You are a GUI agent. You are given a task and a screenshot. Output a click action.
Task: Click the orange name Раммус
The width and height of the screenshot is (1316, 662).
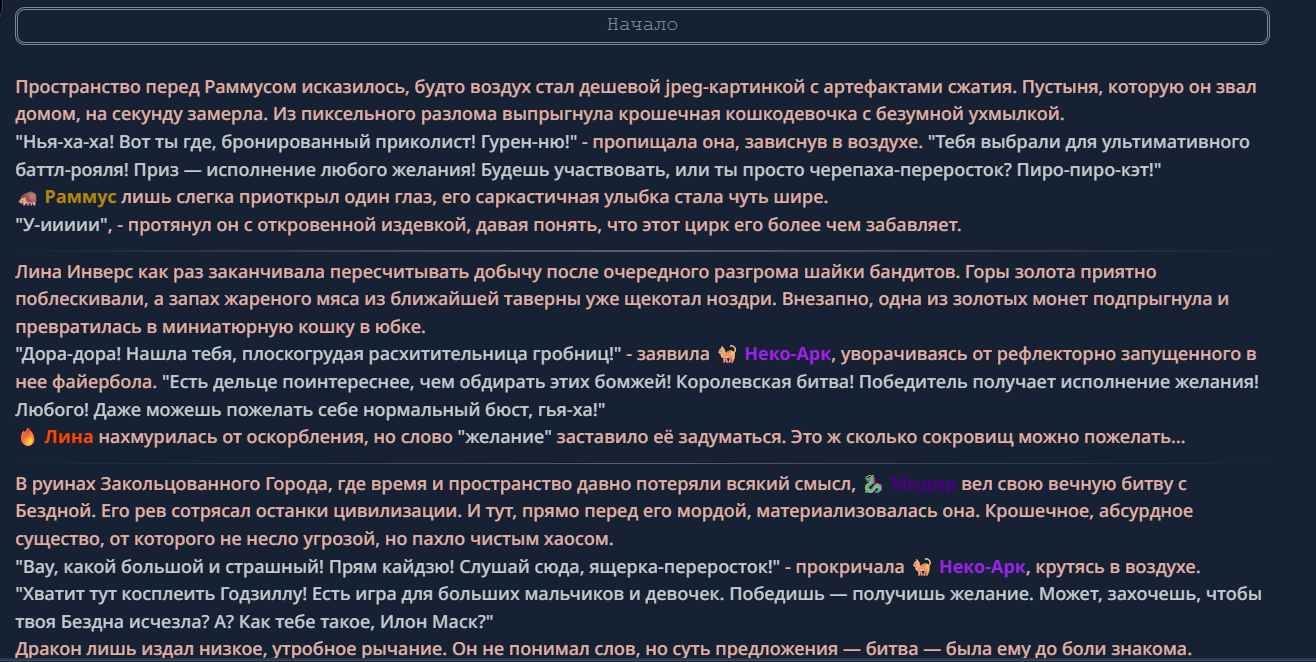(x=81, y=197)
